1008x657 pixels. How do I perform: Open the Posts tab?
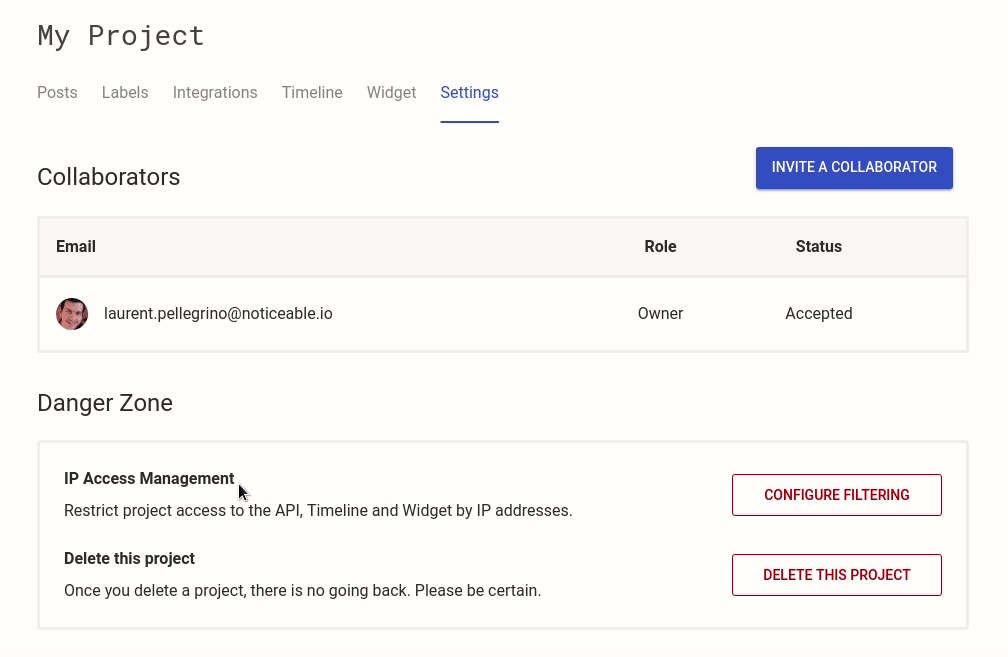tap(57, 93)
